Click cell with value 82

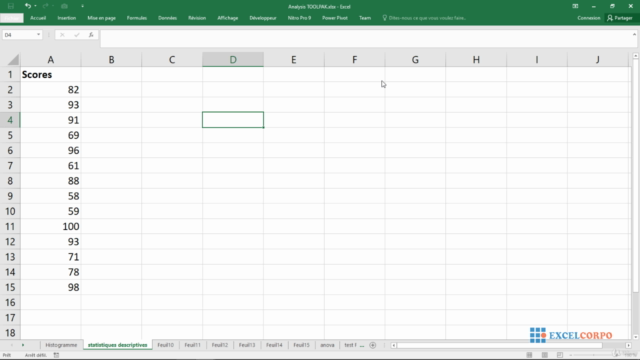pyautogui.click(x=51, y=90)
